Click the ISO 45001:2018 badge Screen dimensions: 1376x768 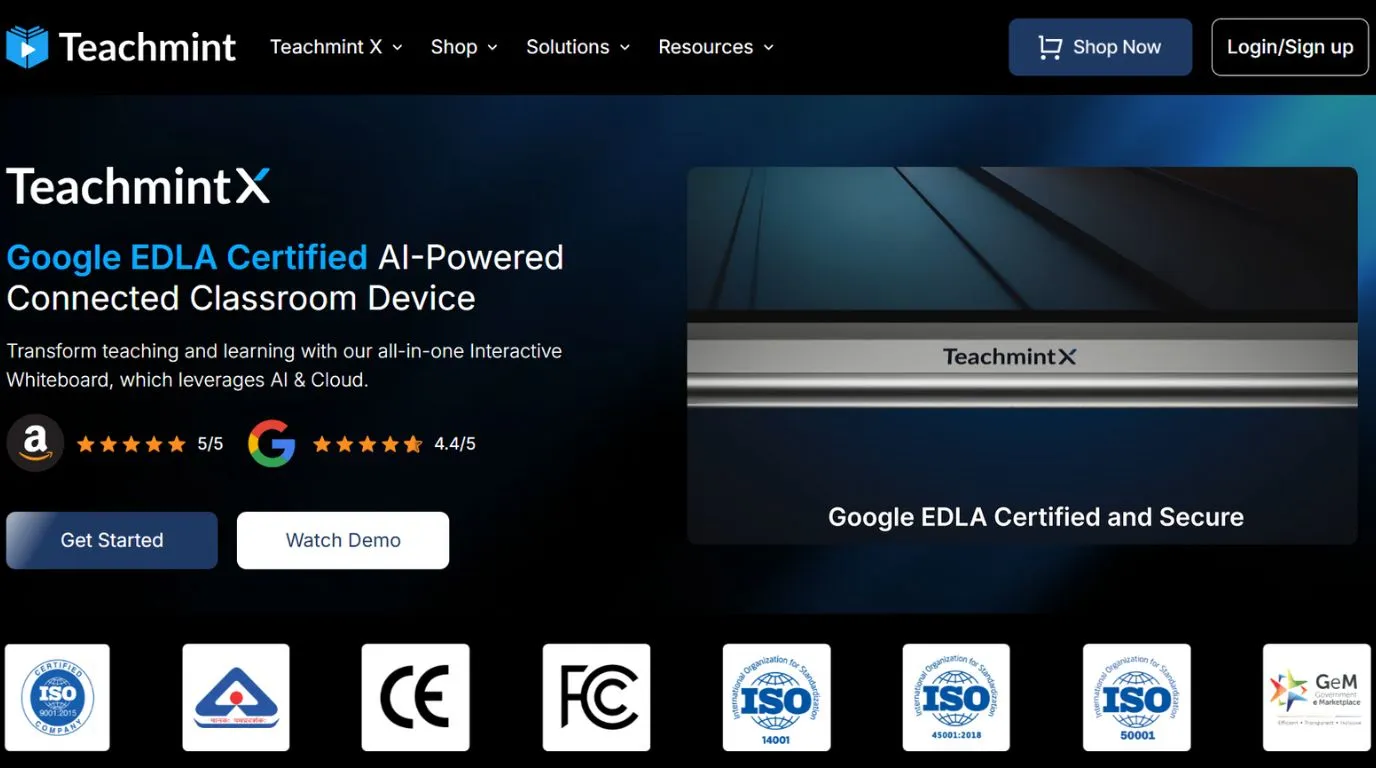(x=956, y=697)
